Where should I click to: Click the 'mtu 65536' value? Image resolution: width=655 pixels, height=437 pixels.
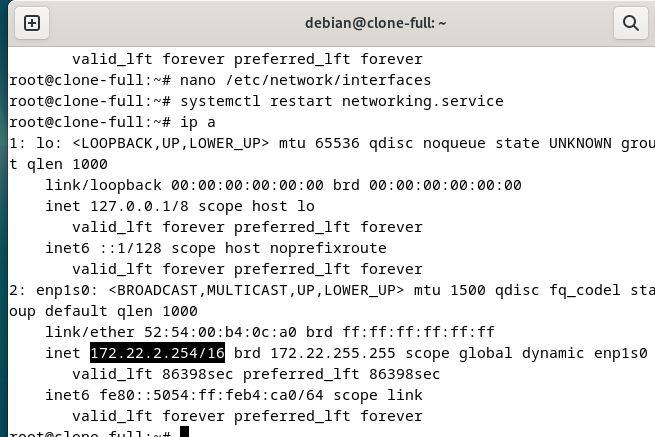pyautogui.click(x=319, y=143)
